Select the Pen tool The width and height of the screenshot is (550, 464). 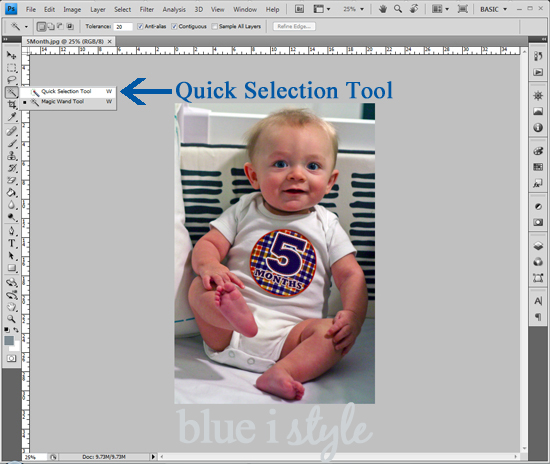[x=12, y=230]
